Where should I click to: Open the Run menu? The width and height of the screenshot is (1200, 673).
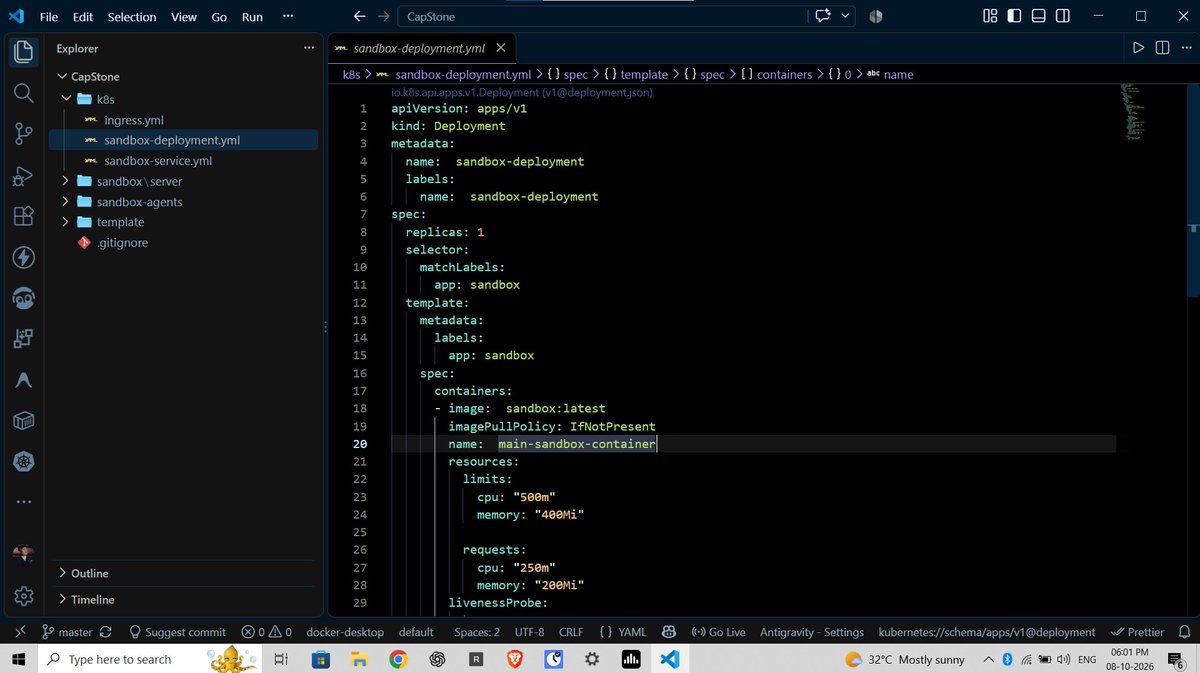pyautogui.click(x=253, y=17)
